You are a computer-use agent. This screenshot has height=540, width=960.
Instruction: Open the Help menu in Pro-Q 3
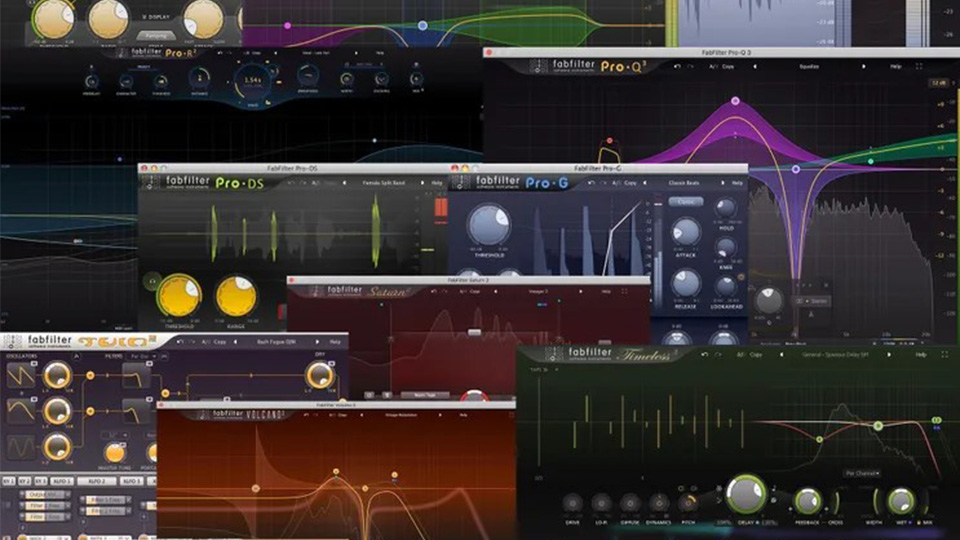coord(895,67)
